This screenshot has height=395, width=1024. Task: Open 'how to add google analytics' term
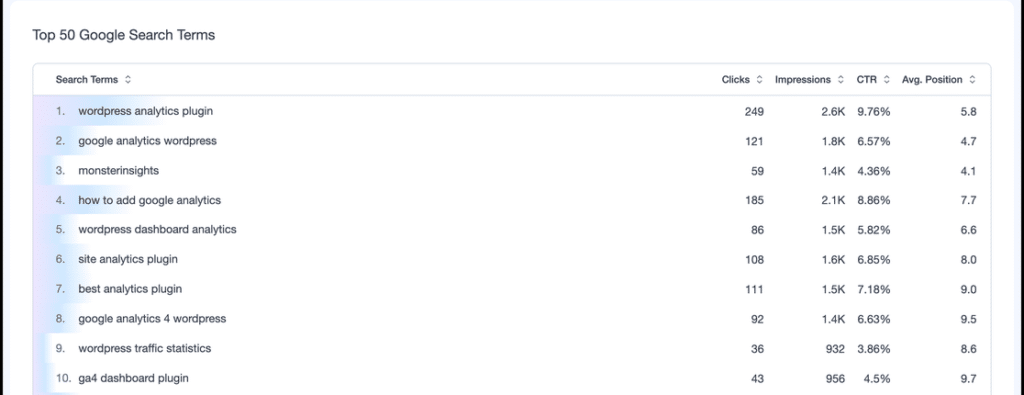click(150, 200)
